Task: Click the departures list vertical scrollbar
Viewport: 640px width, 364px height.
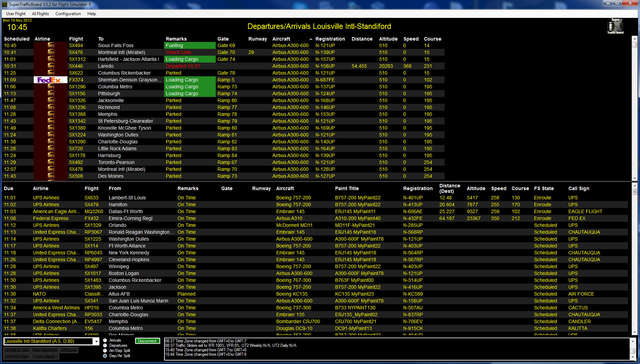Action: pos(635,108)
